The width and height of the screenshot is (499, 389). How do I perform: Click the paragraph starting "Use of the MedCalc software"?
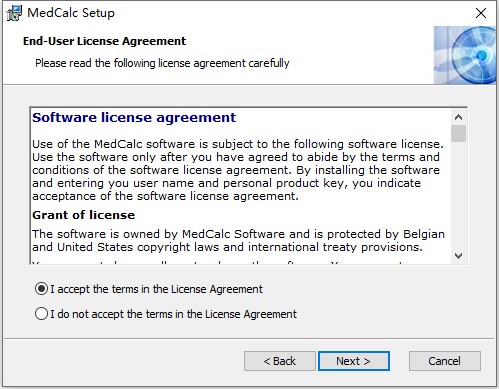click(x=238, y=170)
